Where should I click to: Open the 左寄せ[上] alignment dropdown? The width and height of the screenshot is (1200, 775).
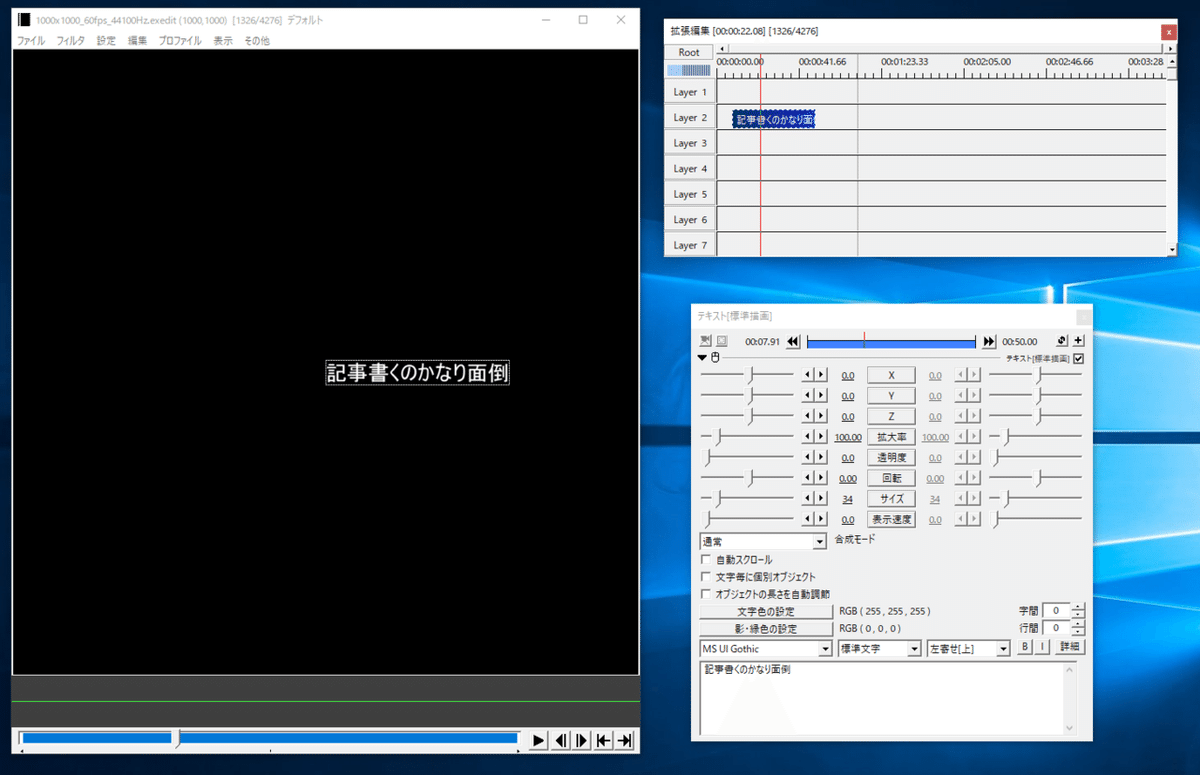pyautogui.click(x=969, y=649)
